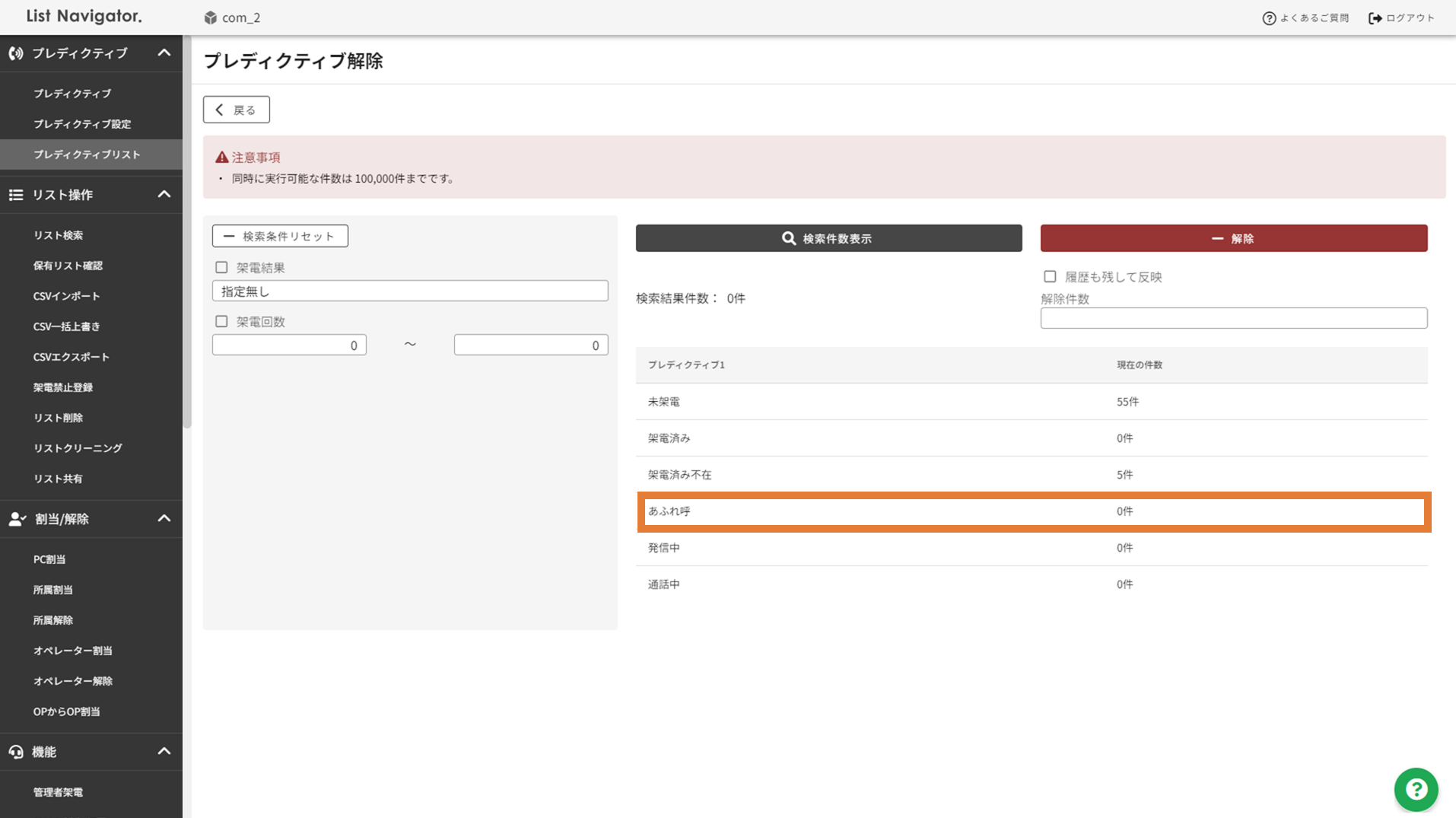Click the リスト操作 list icon
Image resolution: width=1456 pixels, height=818 pixels.
[16, 195]
